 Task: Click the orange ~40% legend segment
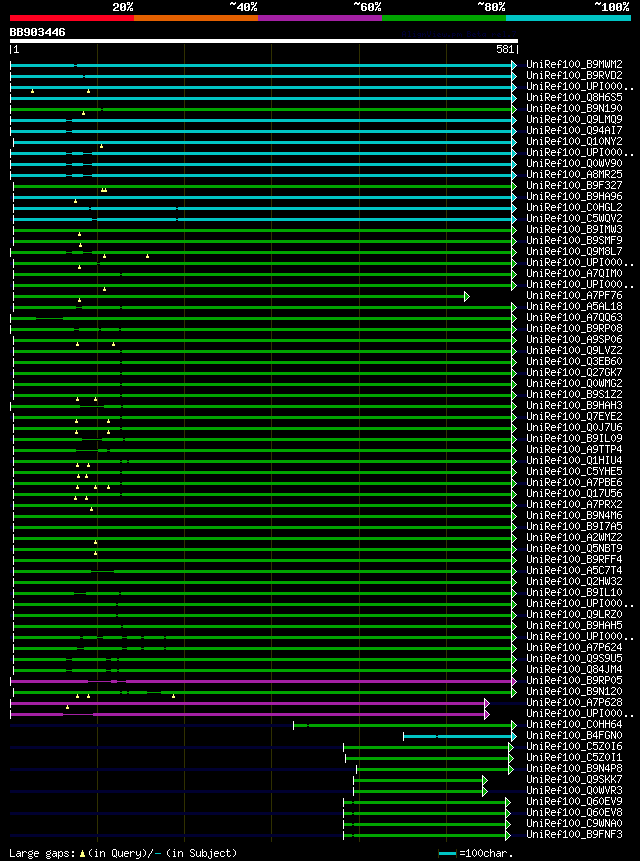[196, 18]
